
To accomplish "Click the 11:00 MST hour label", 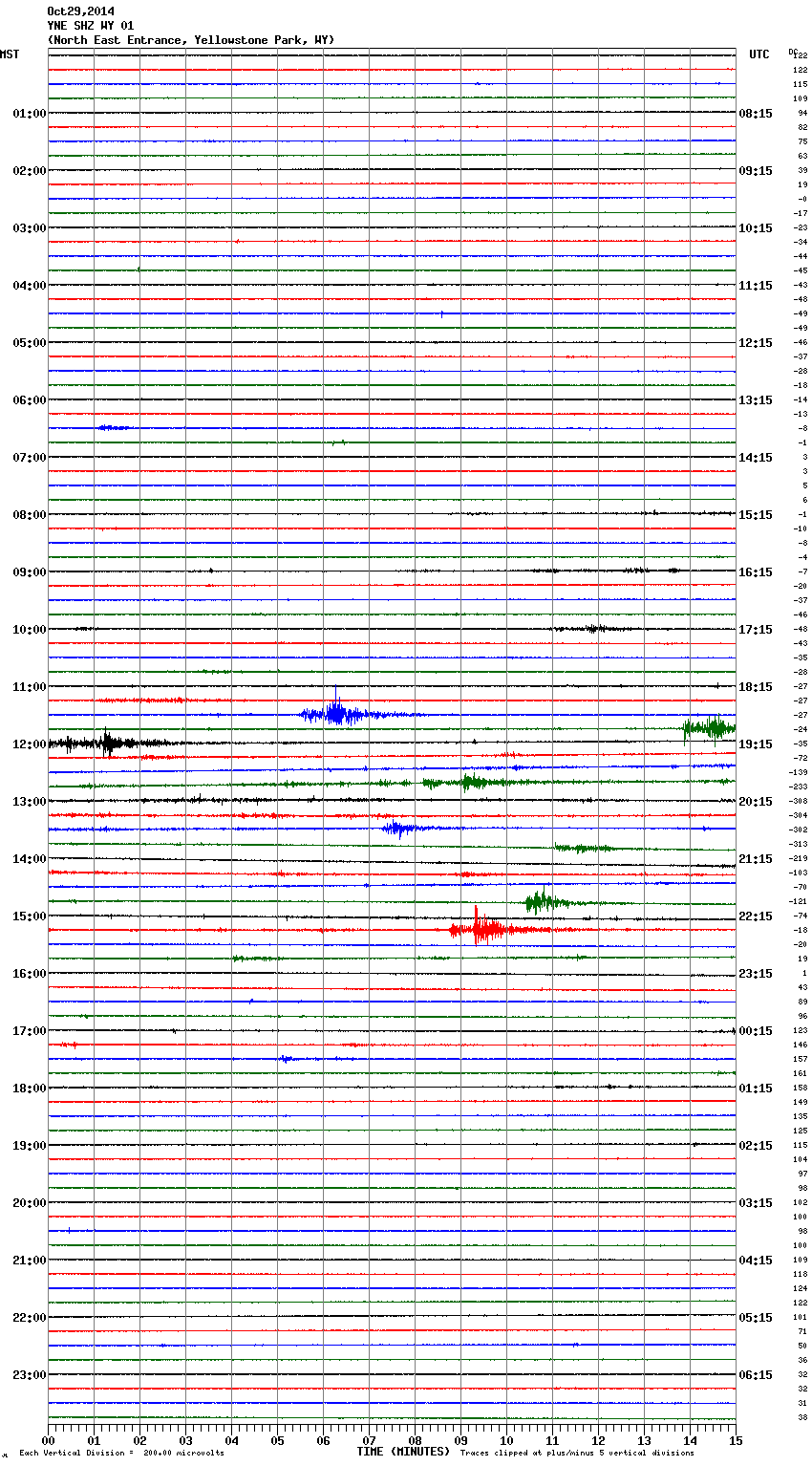I will coord(30,687).
